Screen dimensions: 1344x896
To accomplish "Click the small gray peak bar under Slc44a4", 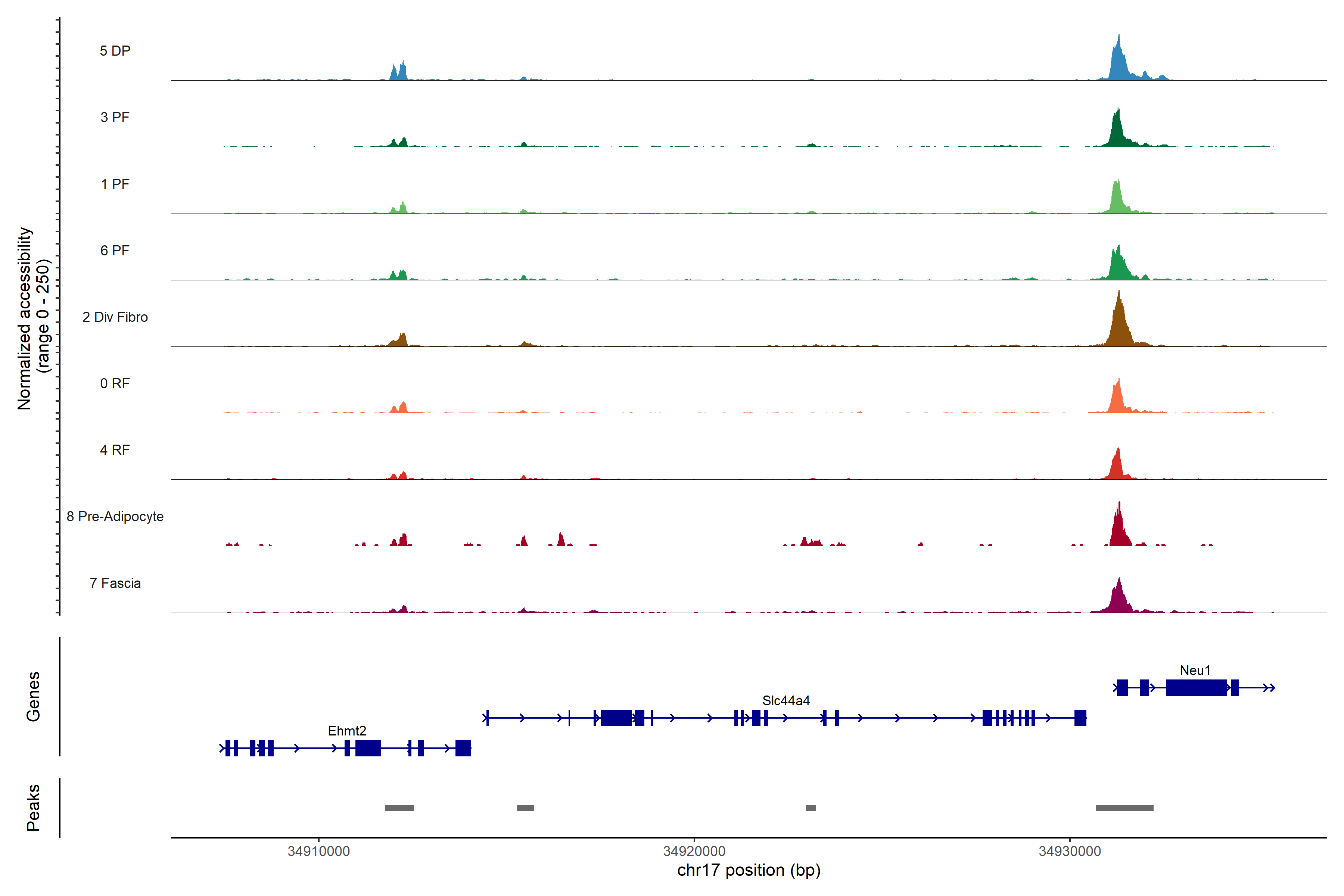I will pos(810,808).
